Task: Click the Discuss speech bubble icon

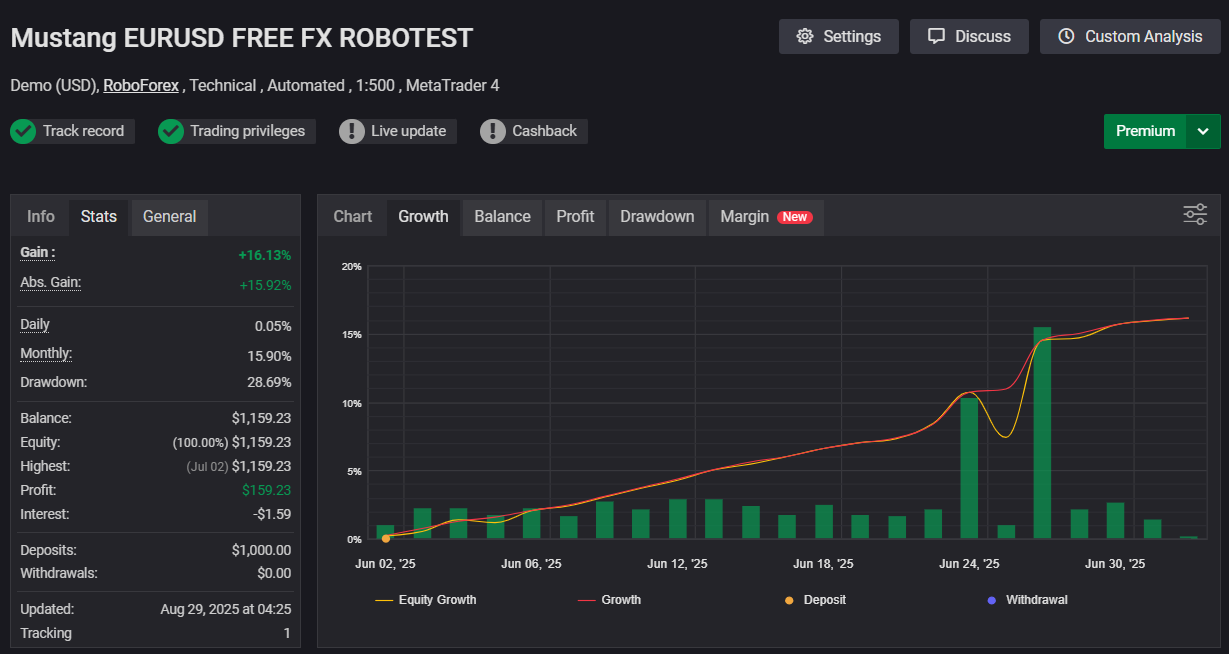Action: click(x=936, y=37)
